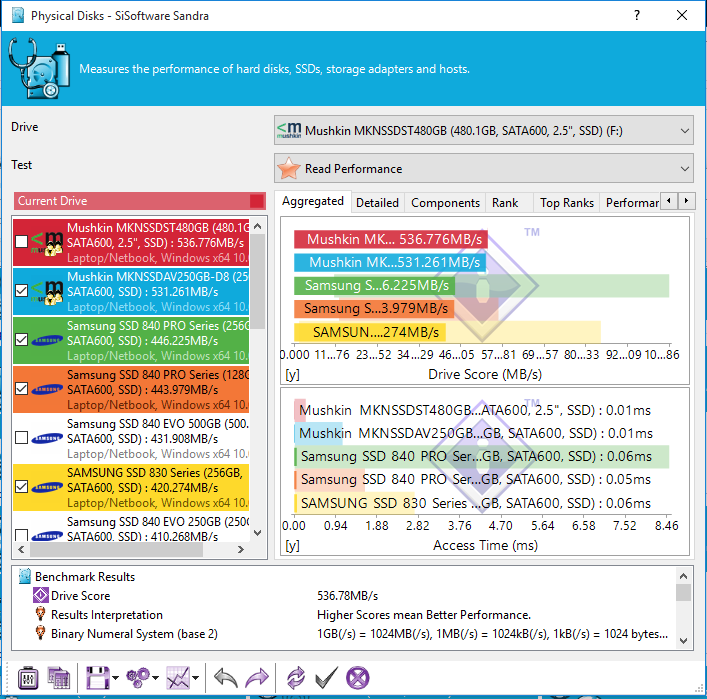Uncheck the Mushkin MKNSSDAV250GB-D8 checkbox

pos(21,291)
